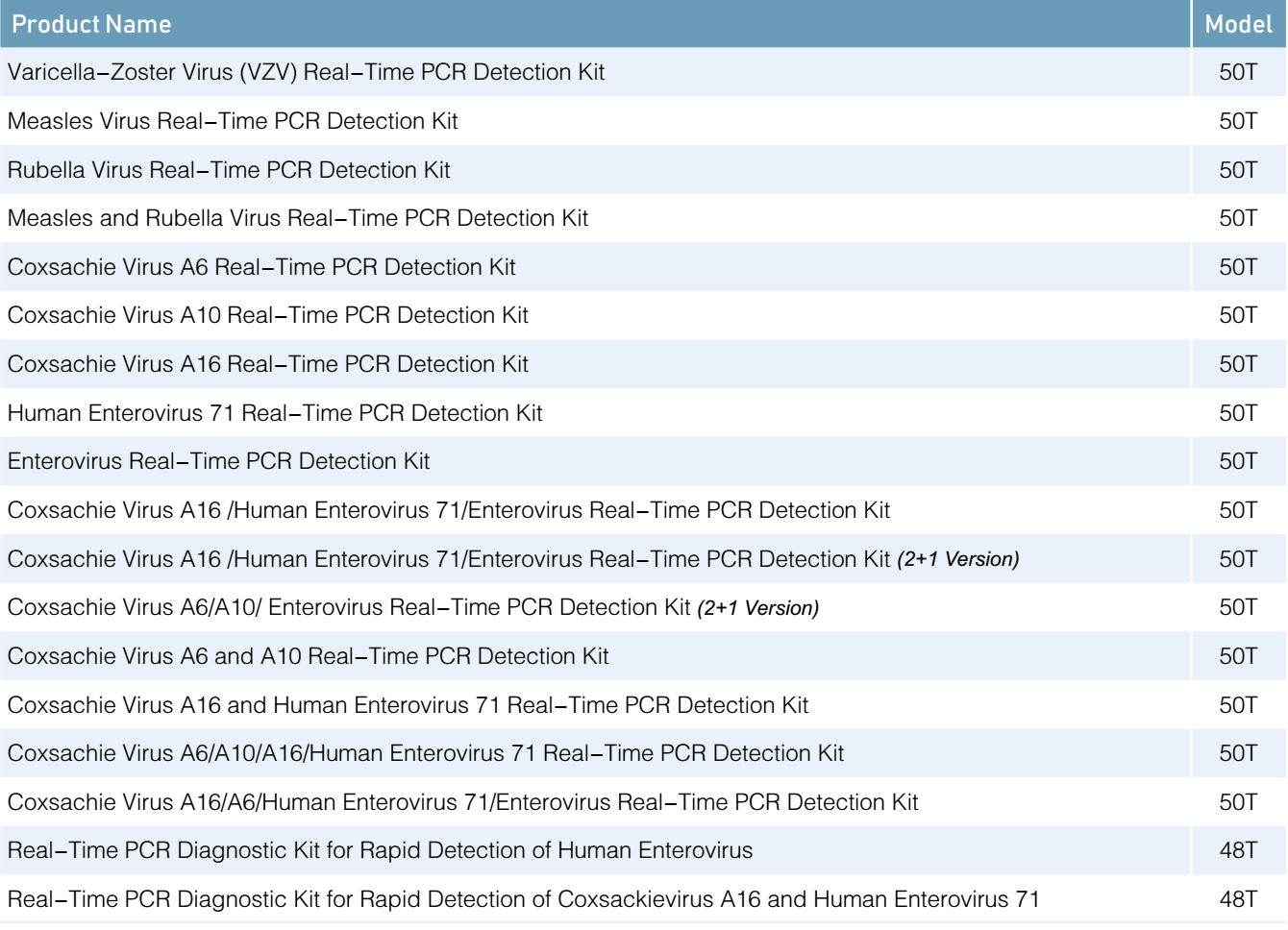Select the Measles and Rubella Virus kit

pyautogui.click(x=298, y=218)
